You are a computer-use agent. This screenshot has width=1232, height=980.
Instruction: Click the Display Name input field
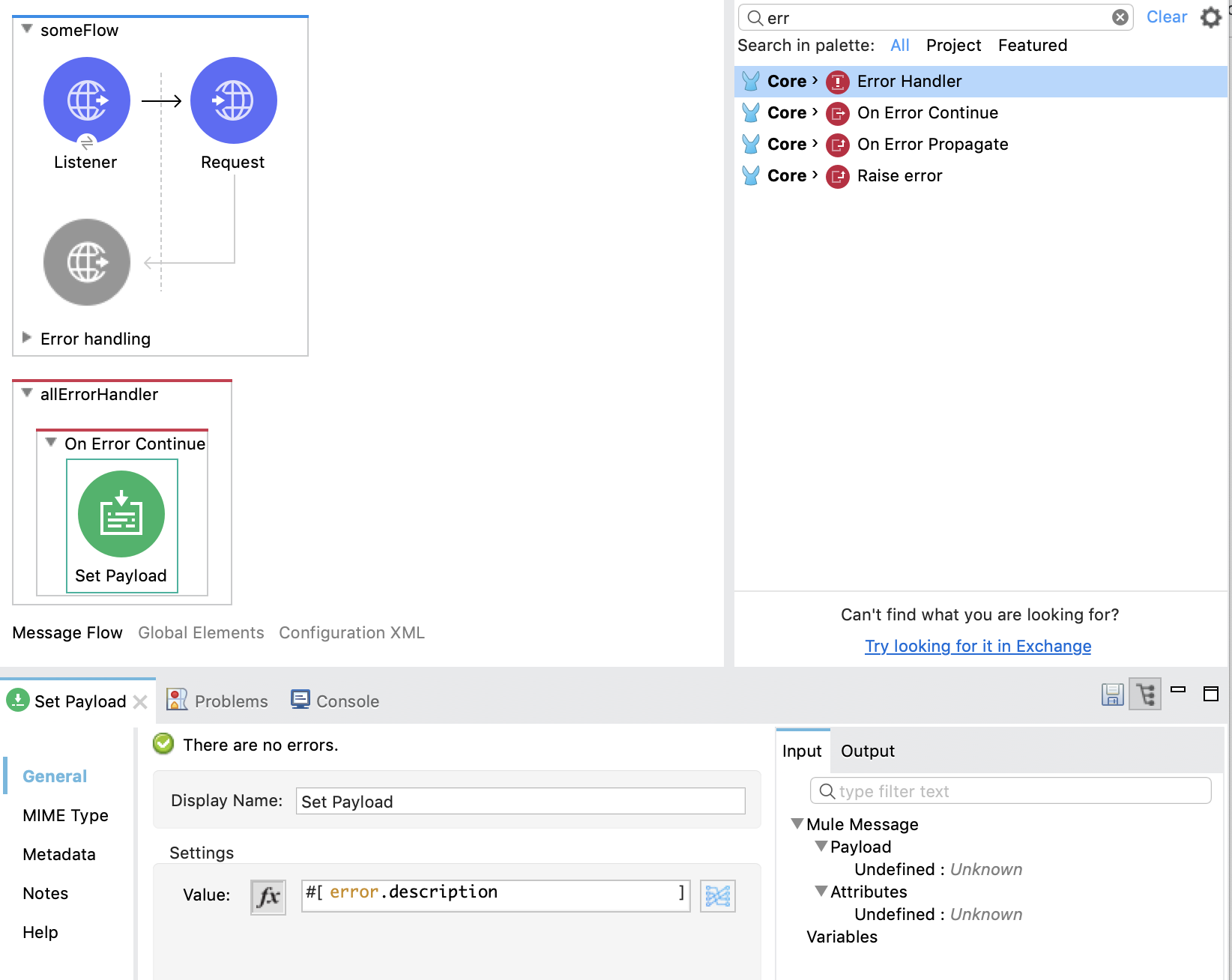point(520,801)
